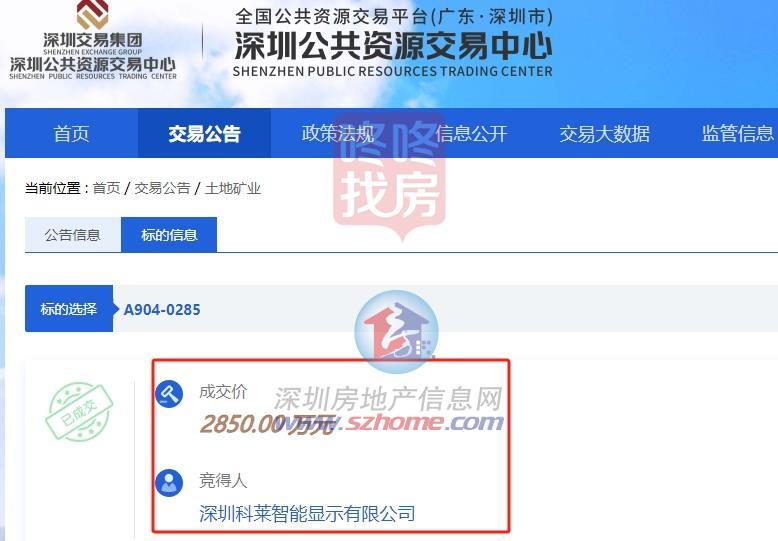
Task: Switch to the 标的信息 tab
Action: tap(169, 235)
